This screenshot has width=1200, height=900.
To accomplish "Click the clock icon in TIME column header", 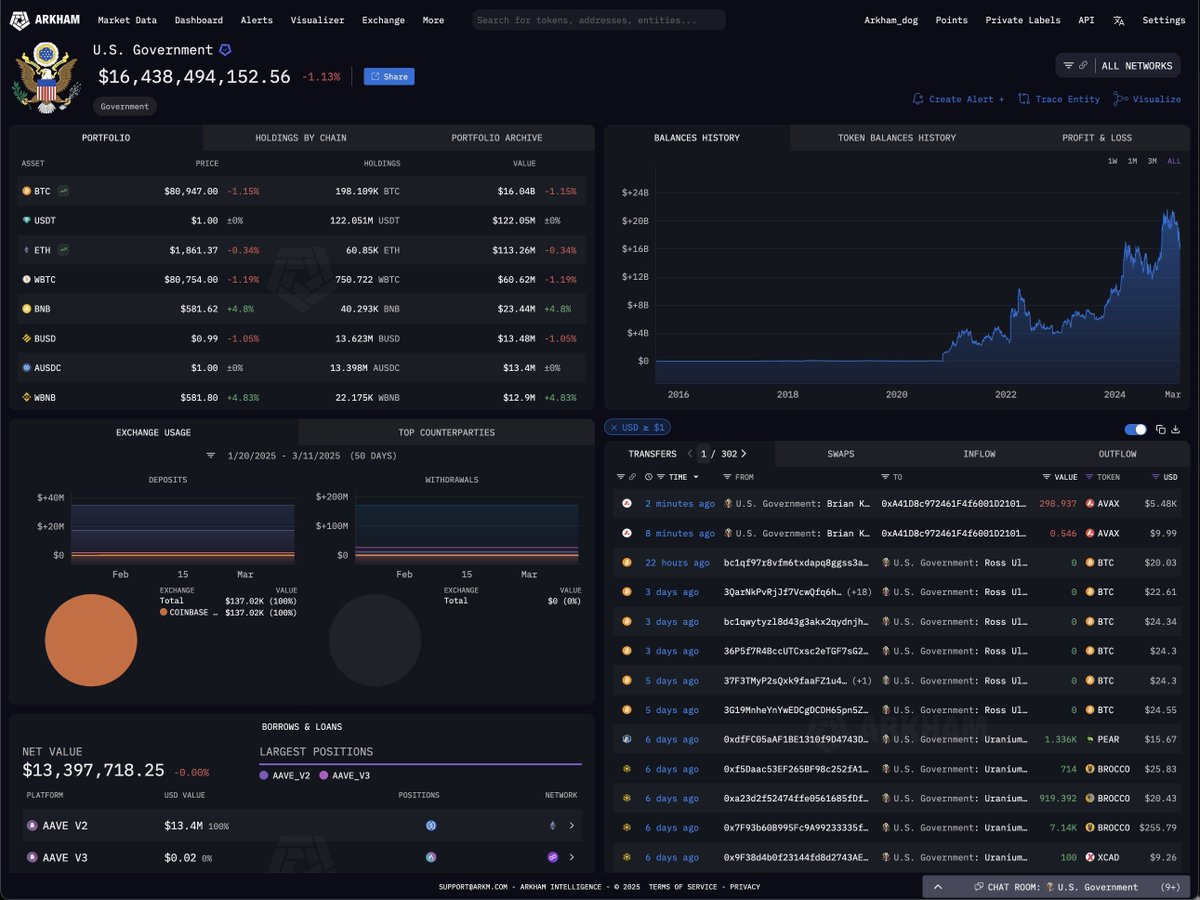I will point(649,477).
